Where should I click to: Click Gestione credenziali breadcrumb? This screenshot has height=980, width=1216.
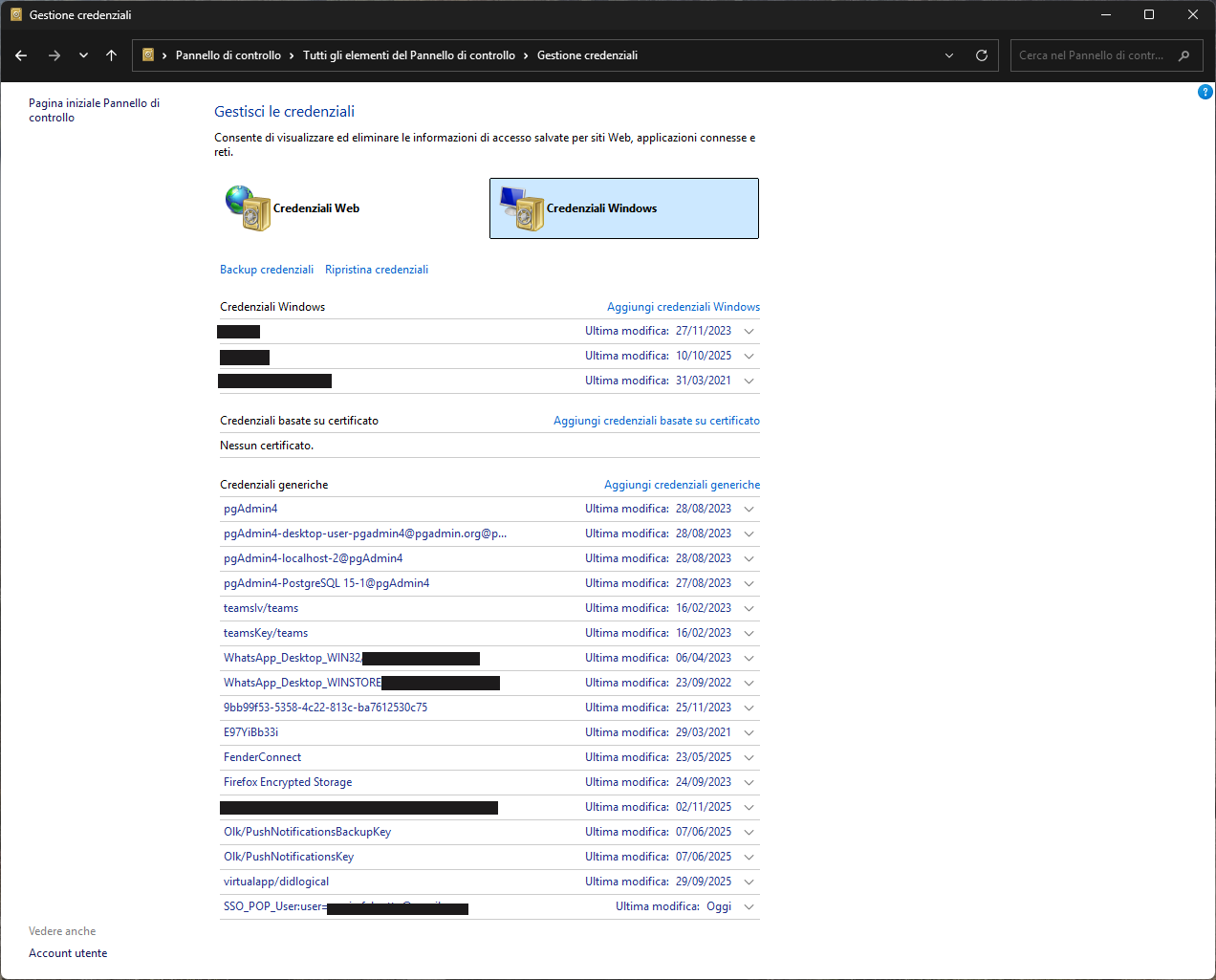(x=587, y=55)
